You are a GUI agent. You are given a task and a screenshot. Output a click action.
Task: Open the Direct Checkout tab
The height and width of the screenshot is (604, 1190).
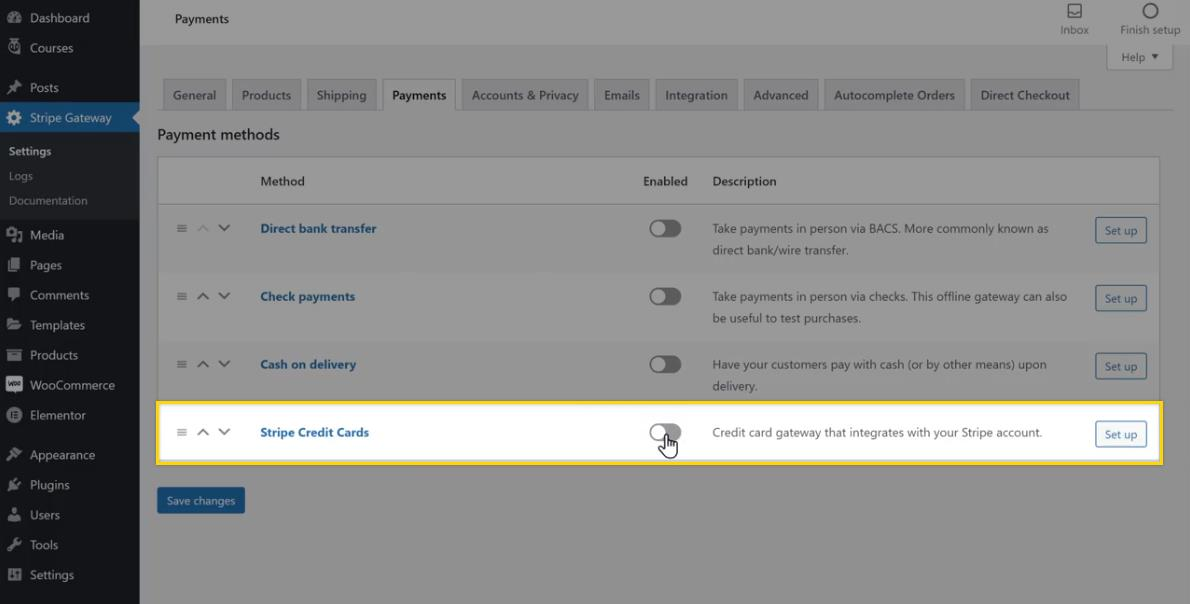pyautogui.click(x=1024, y=95)
